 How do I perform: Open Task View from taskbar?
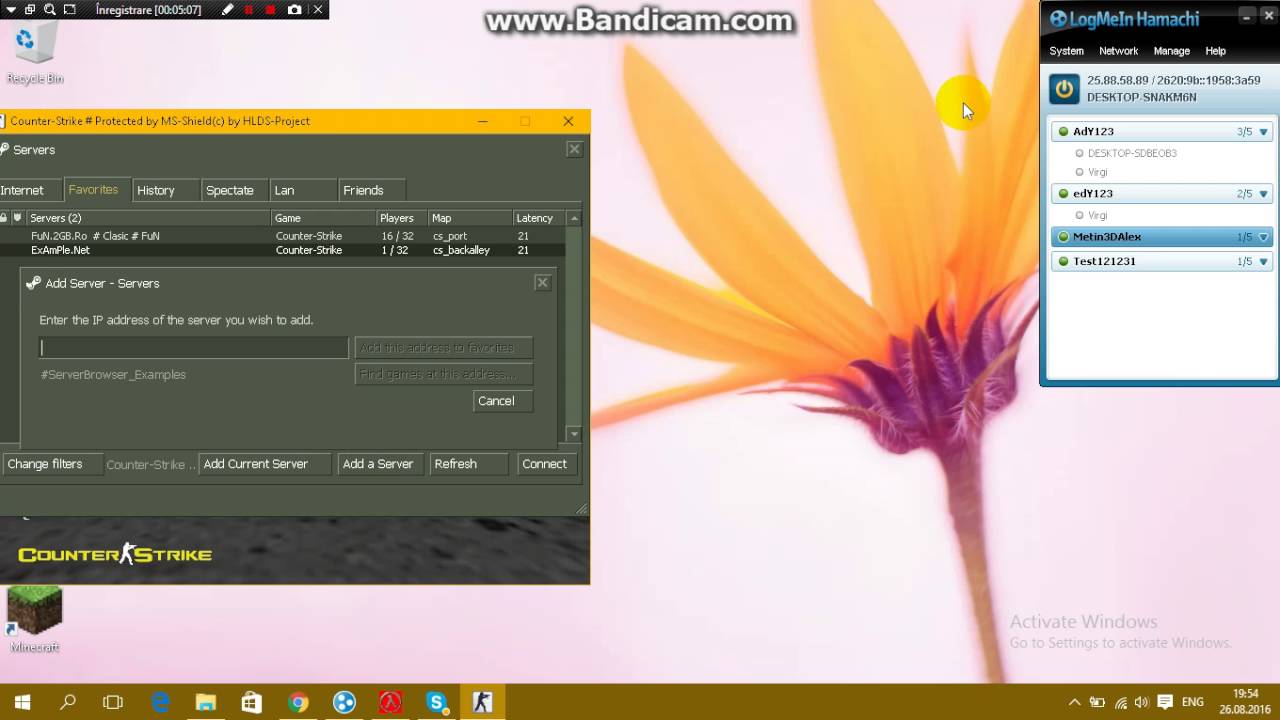pyautogui.click(x=113, y=702)
